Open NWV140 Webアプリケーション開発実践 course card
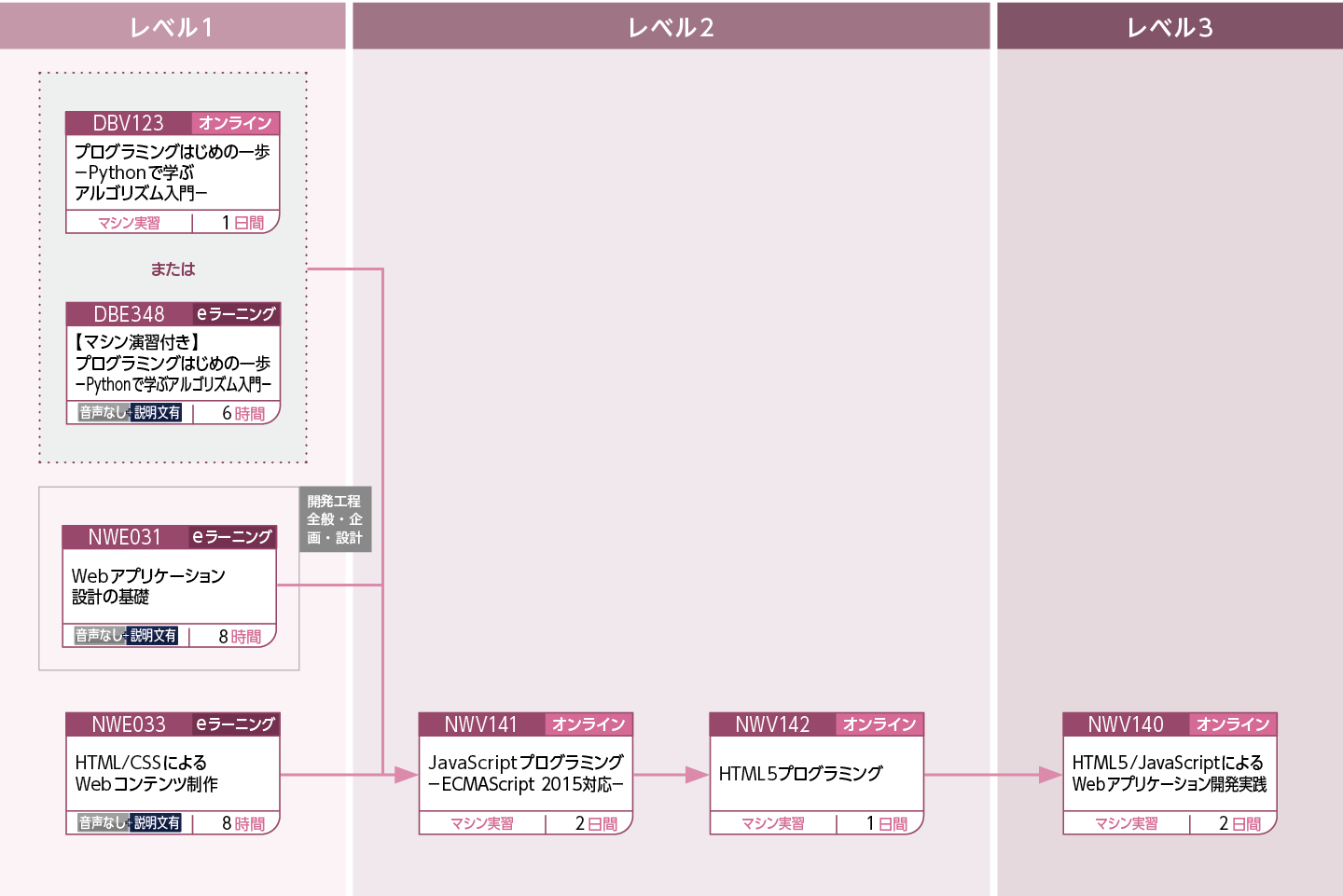This screenshot has width=1343, height=896. (x=1170, y=774)
